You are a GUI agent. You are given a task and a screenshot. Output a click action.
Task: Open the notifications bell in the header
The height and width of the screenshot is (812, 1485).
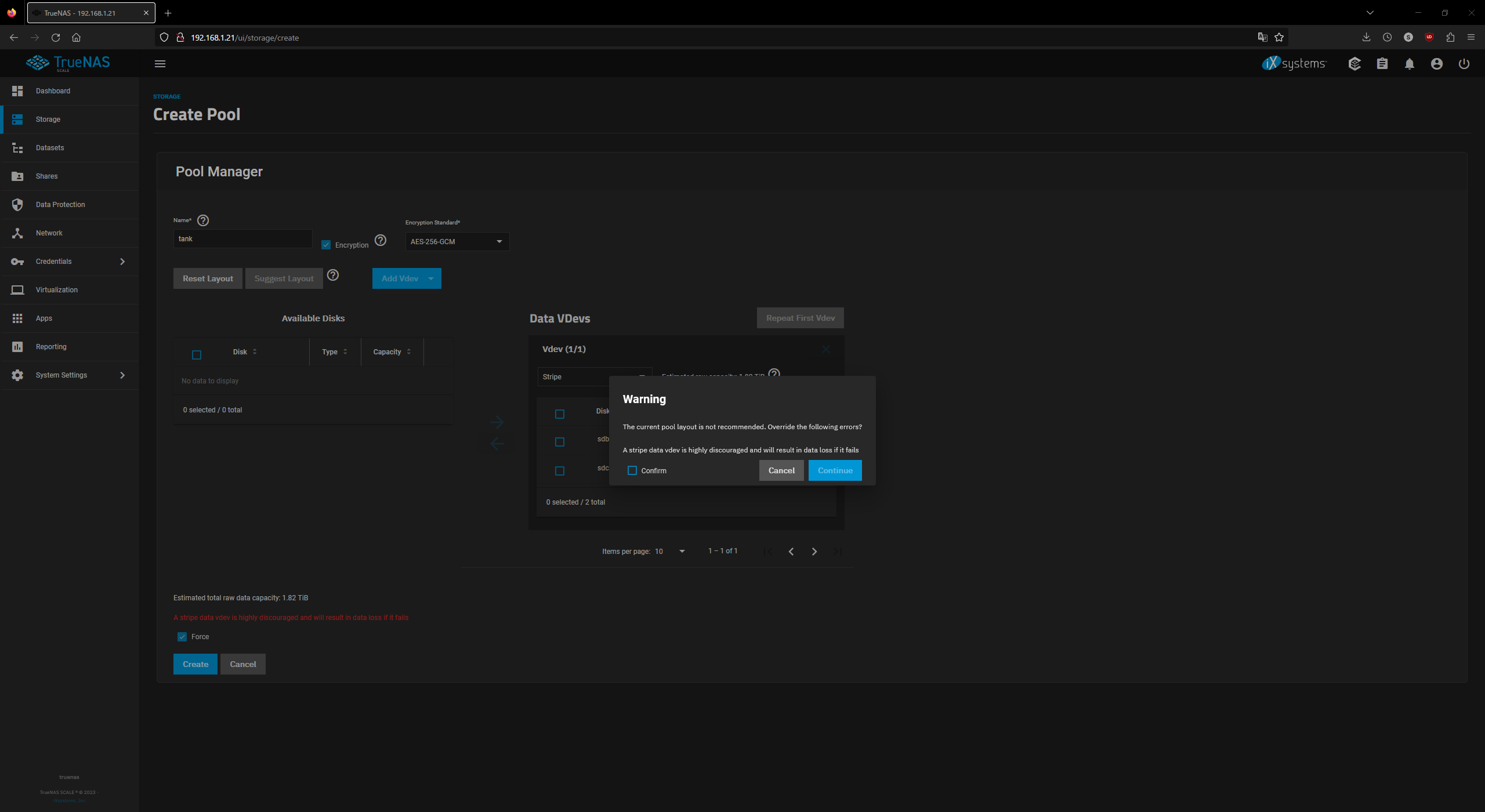1410,64
